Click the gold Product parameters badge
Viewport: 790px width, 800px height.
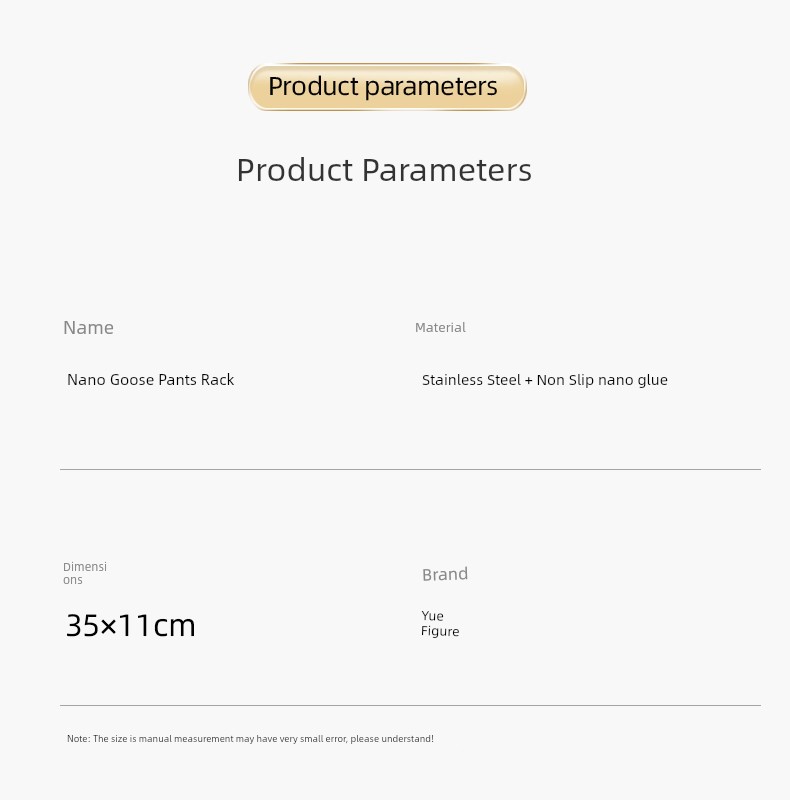pos(386,87)
